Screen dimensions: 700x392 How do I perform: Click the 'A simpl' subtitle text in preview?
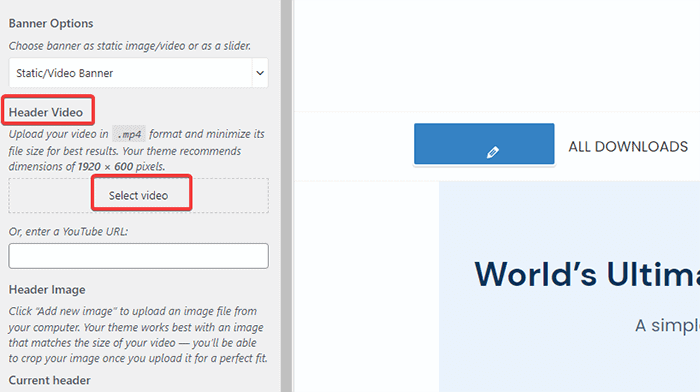[667, 325]
